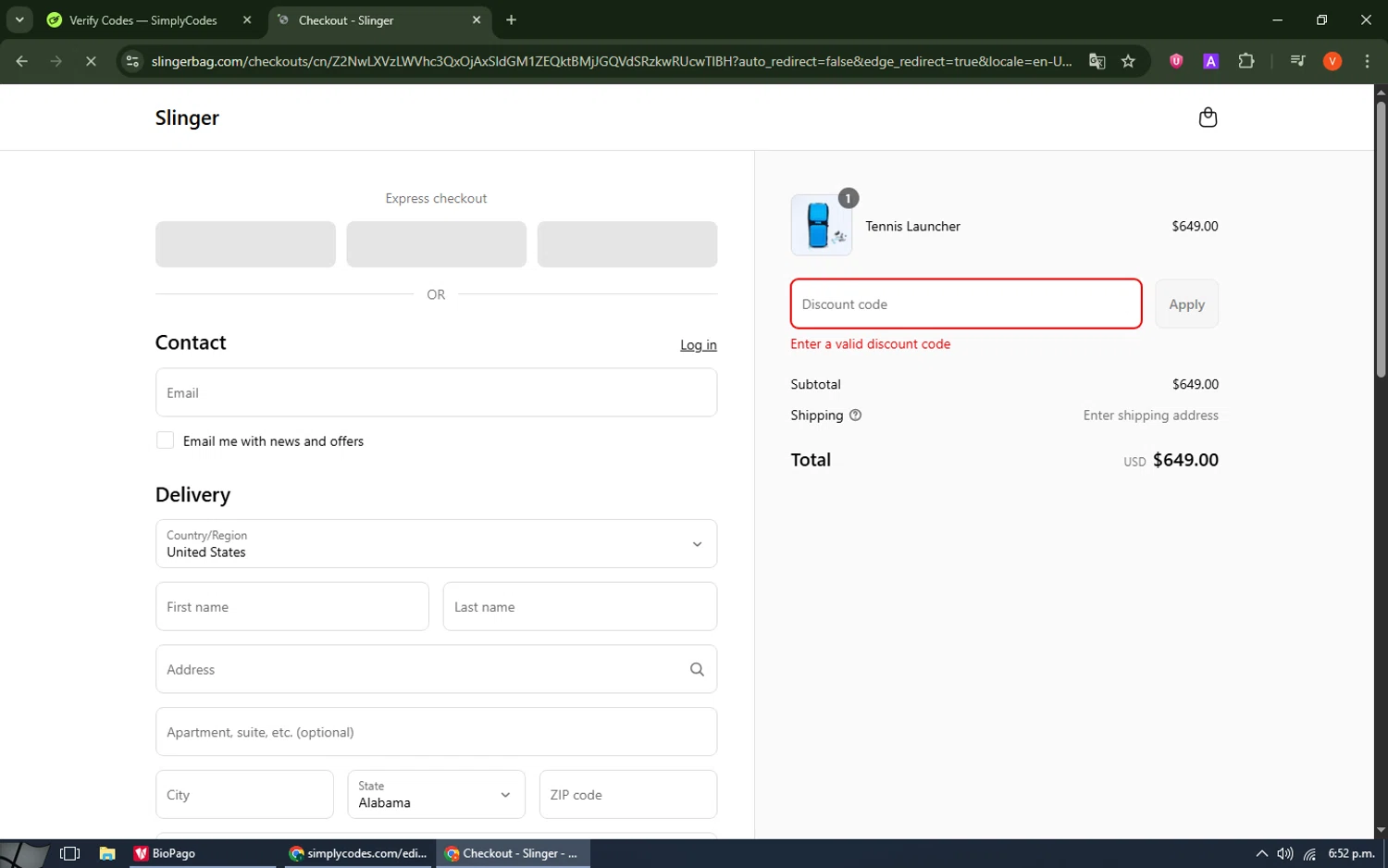Open the Extensions puzzle icon
The height and width of the screenshot is (868, 1388).
pos(1246,61)
